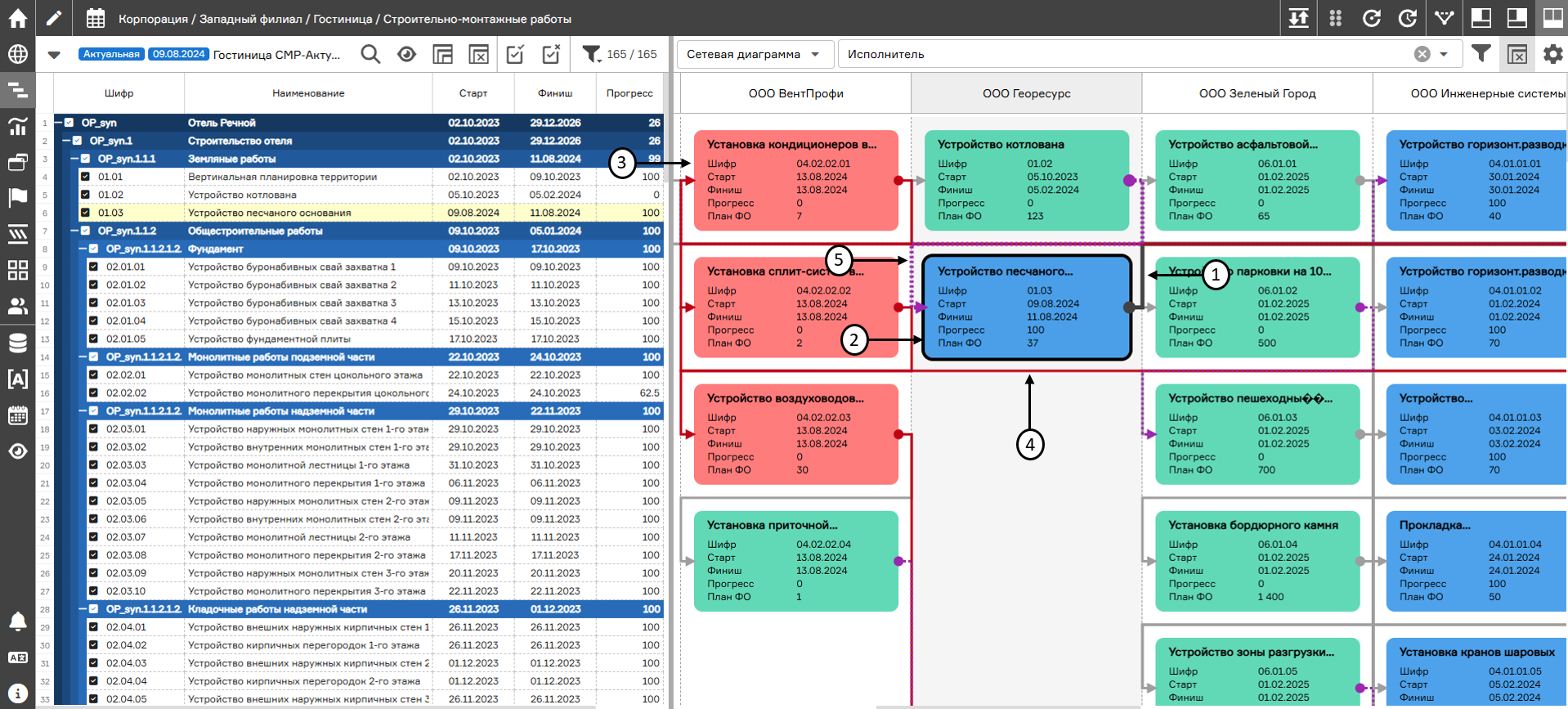Screen dimensions: 1568x709
Task: Click the uncheck-all icon in table toolbar
Action: pyautogui.click(x=551, y=54)
